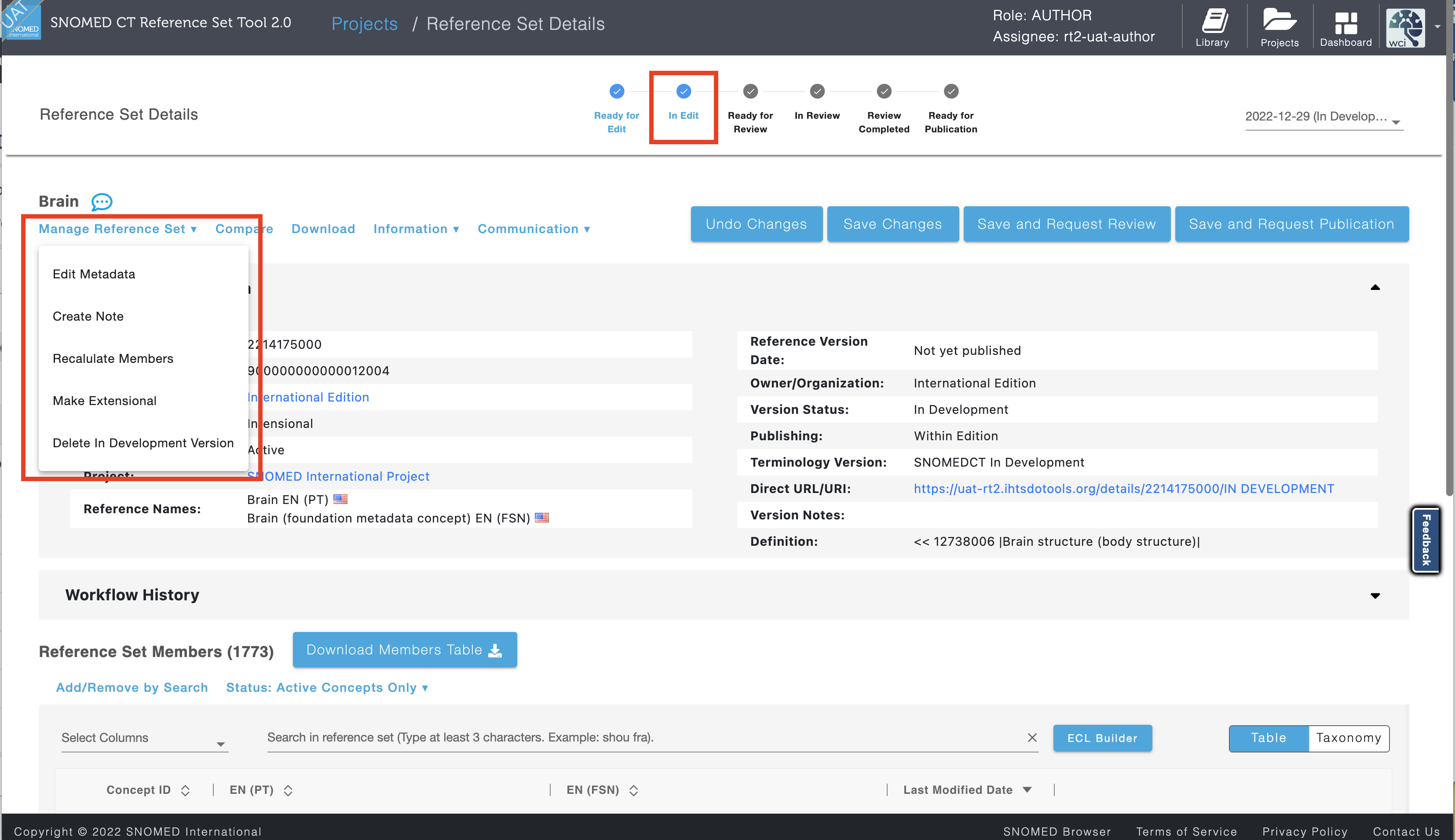Image resolution: width=1455 pixels, height=840 pixels.
Task: Open the International Edition link
Action: (x=308, y=397)
